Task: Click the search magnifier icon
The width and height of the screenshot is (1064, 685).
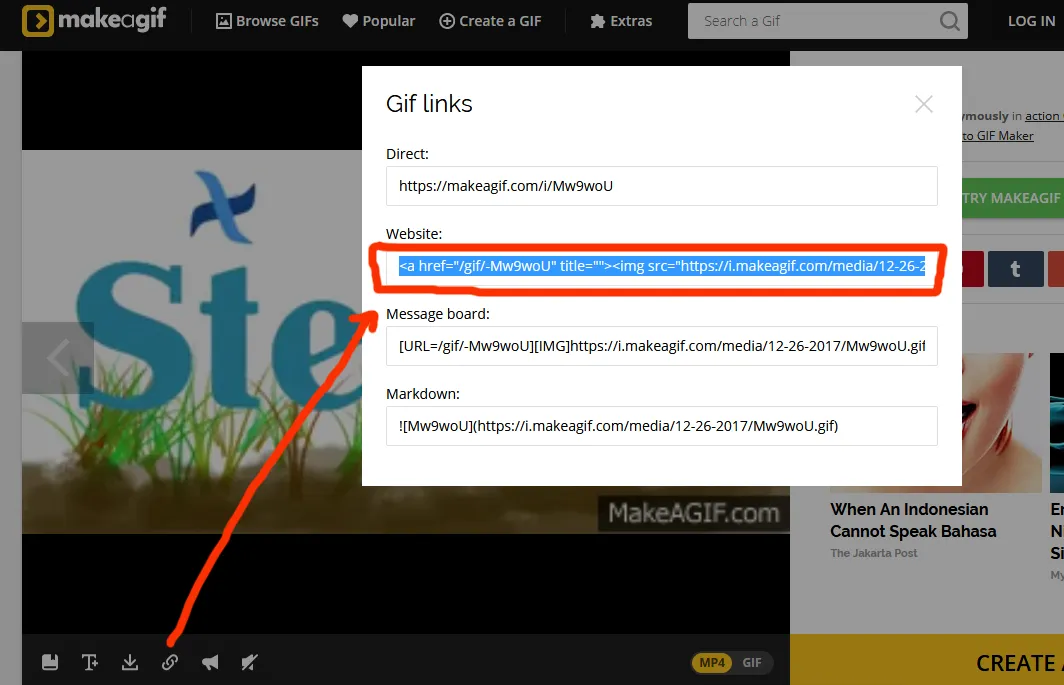Action: (x=950, y=21)
